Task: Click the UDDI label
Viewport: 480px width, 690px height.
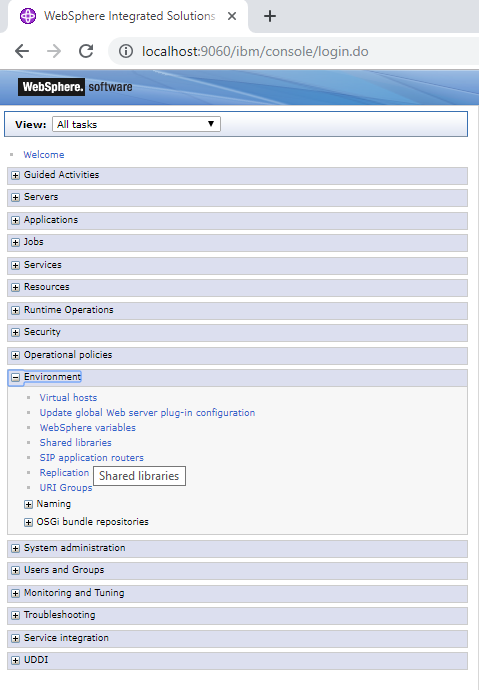Action: coord(36,659)
